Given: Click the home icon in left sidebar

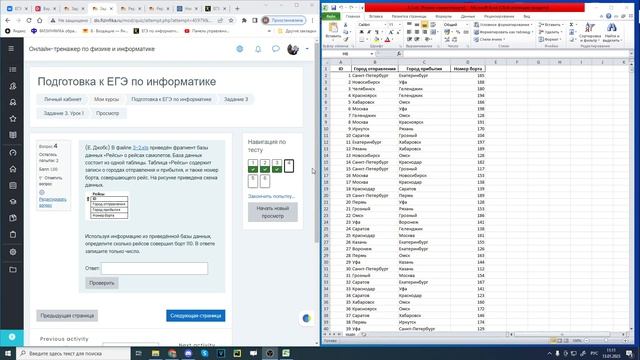Looking at the screenshot, I should (x=13, y=169).
